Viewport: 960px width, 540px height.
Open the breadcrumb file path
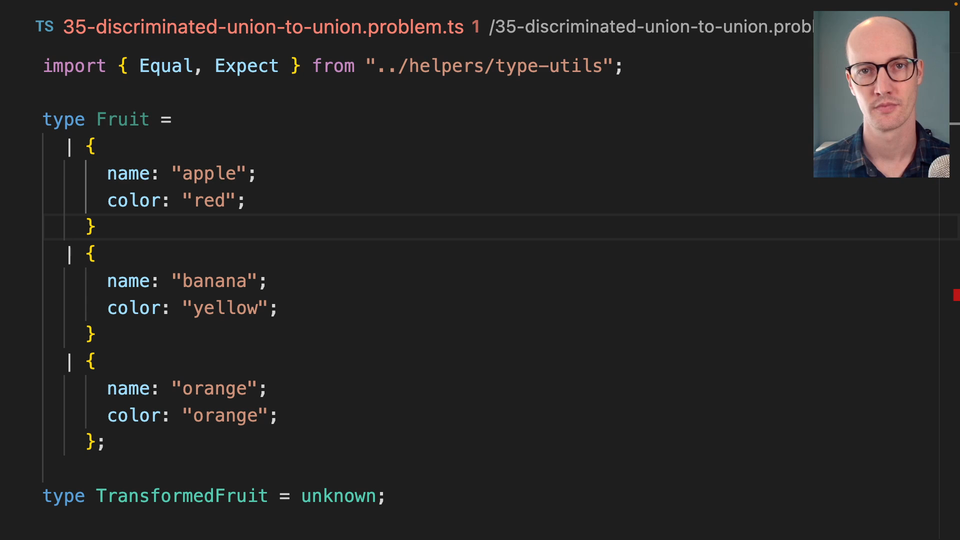pyautogui.click(x=650, y=27)
